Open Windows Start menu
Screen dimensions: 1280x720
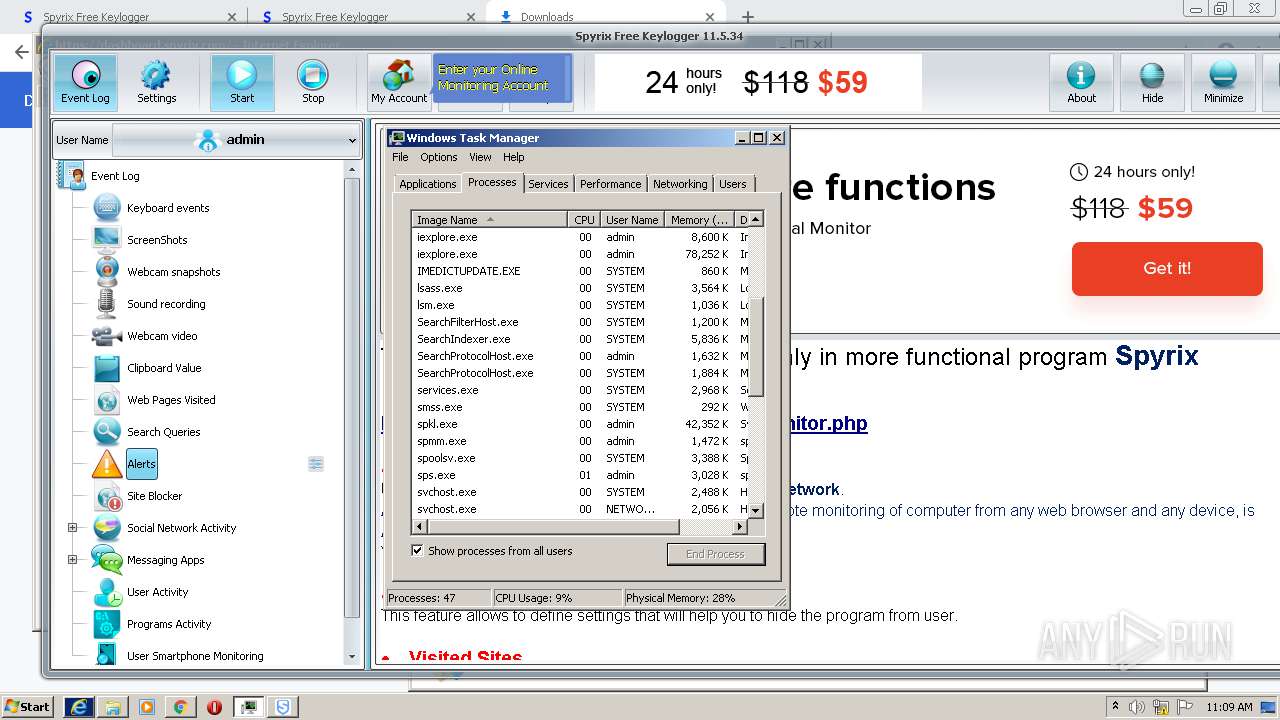coord(27,706)
